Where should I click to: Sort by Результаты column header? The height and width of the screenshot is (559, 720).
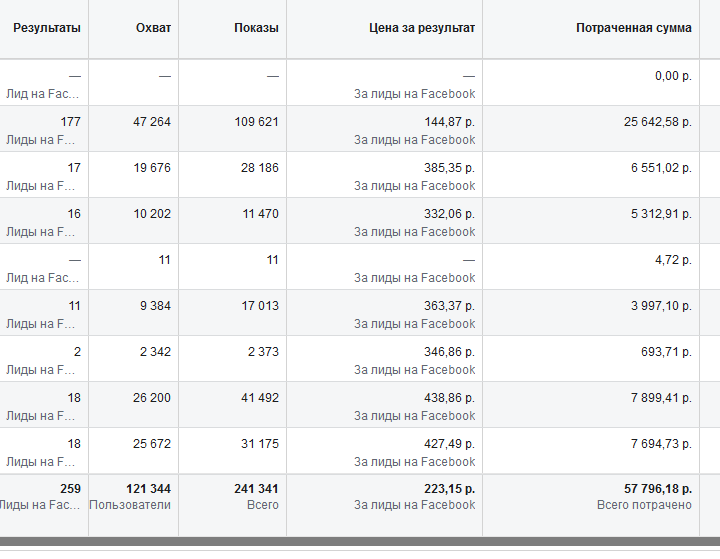(47, 28)
